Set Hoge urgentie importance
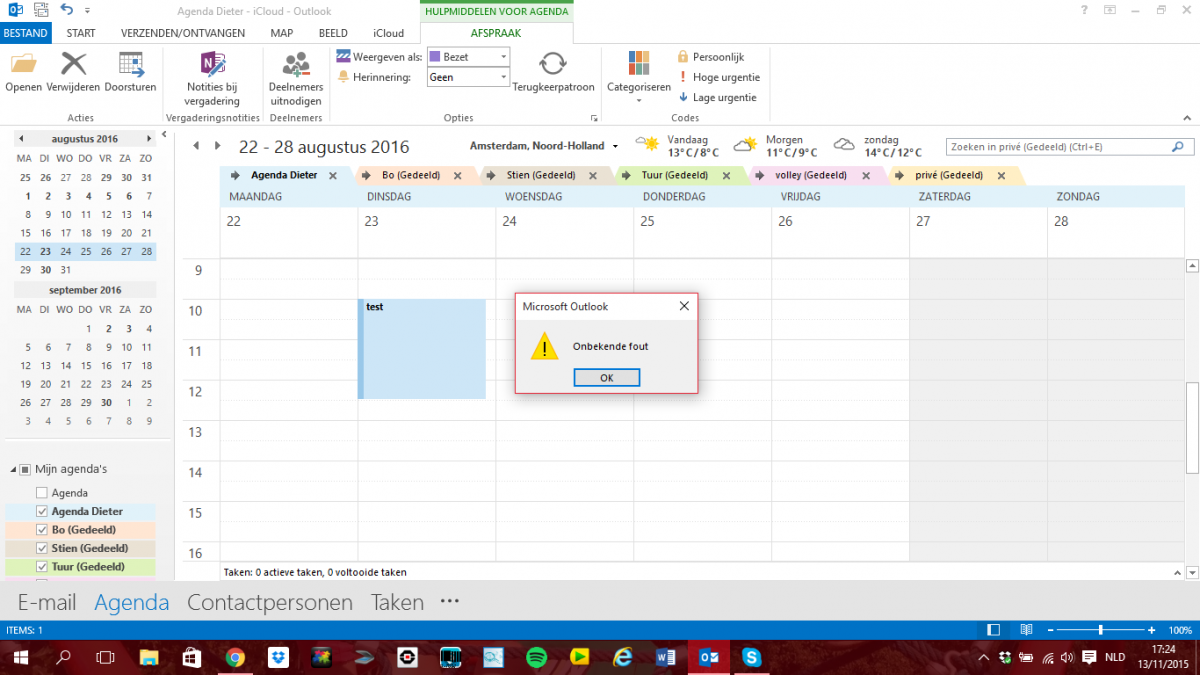This screenshot has width=1200, height=675. [x=720, y=77]
